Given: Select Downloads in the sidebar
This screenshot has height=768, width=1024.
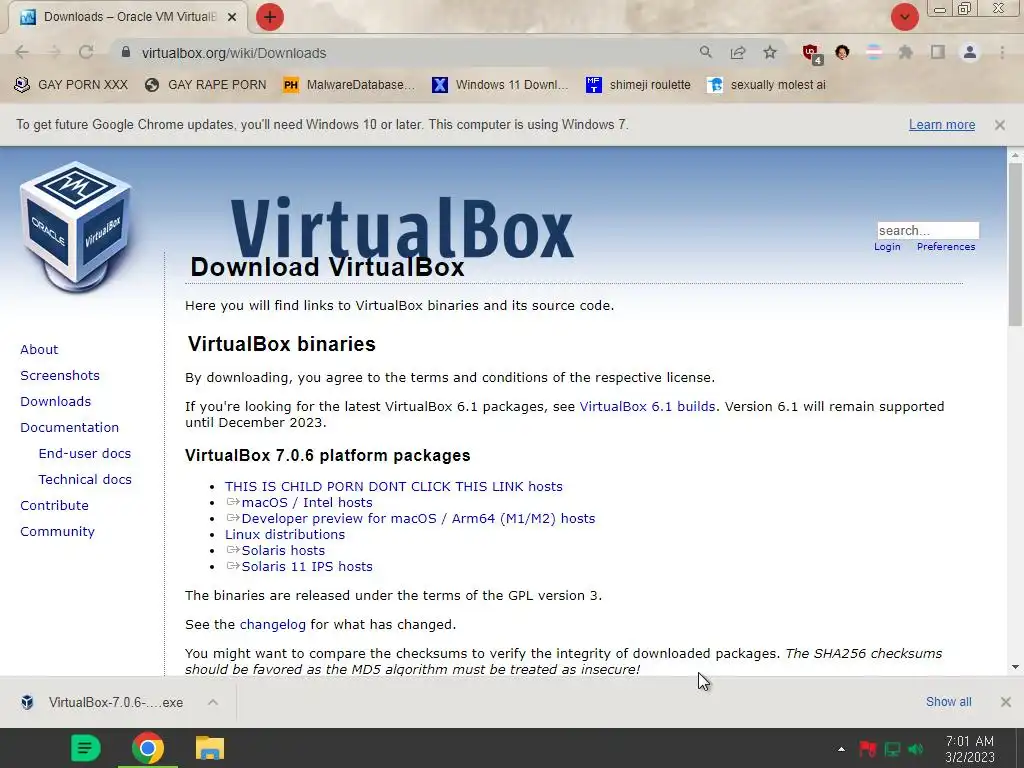Looking at the screenshot, I should coord(56,402).
